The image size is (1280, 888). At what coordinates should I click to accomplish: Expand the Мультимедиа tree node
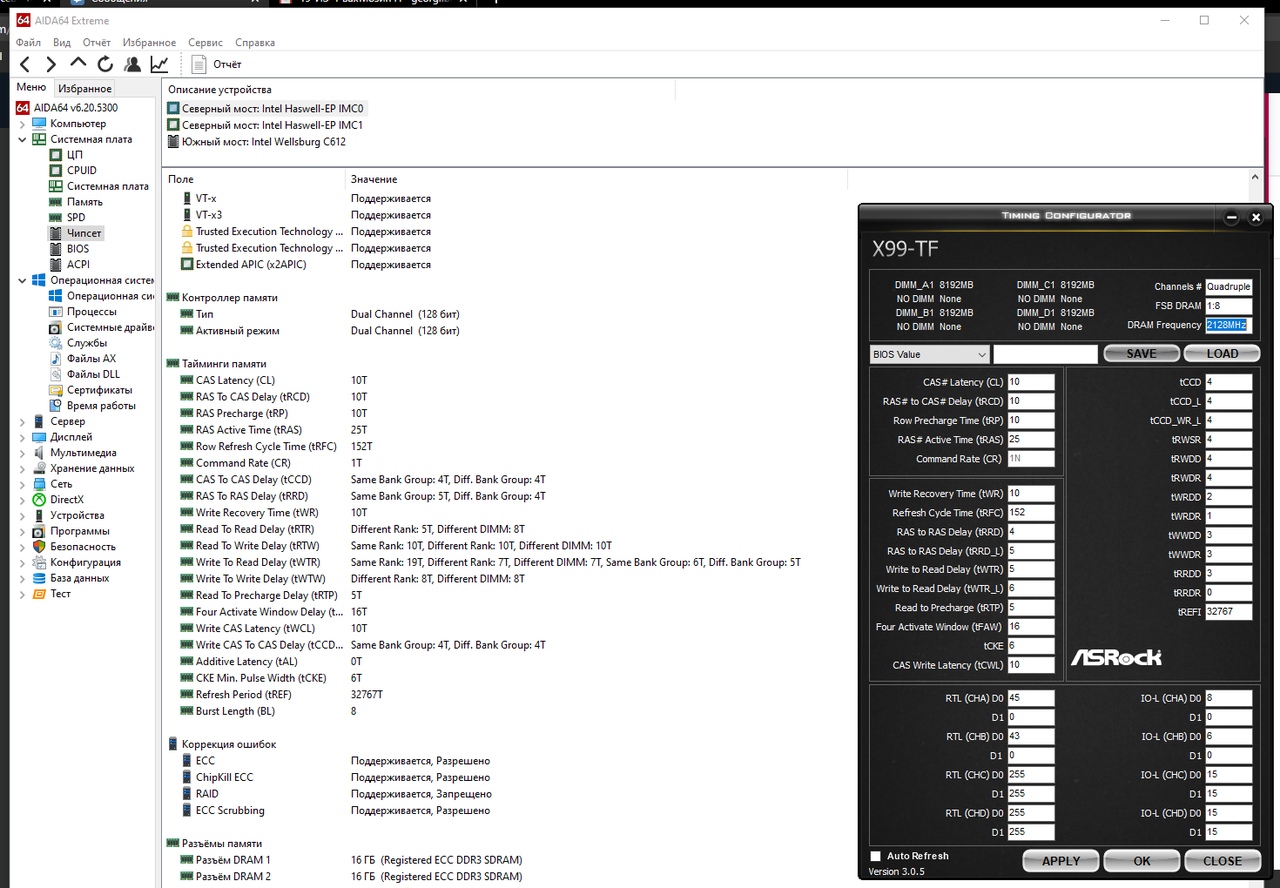[x=23, y=452]
